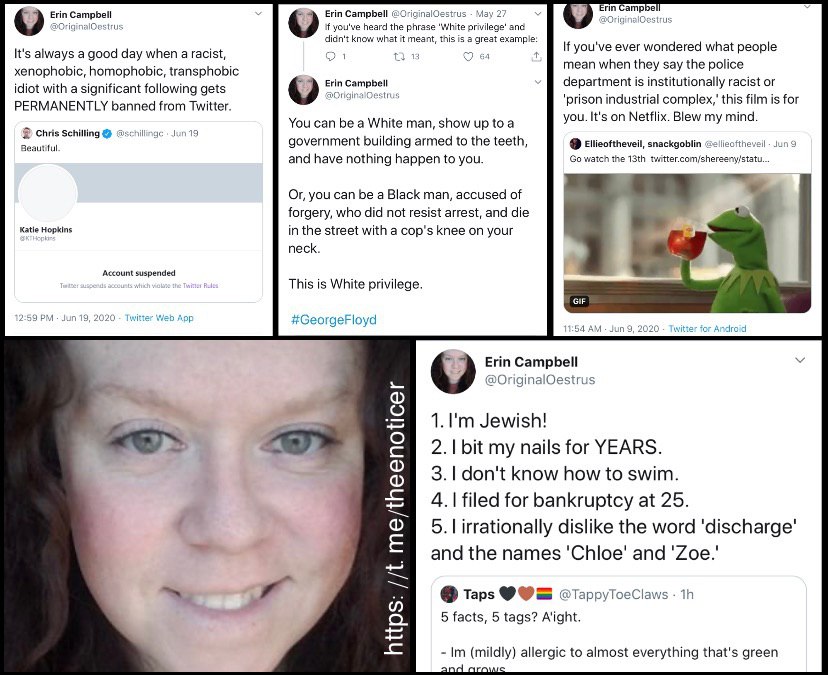Open the #GeorgeFloyd hashtag link
Image resolution: width=828 pixels, height=675 pixels.
(334, 320)
